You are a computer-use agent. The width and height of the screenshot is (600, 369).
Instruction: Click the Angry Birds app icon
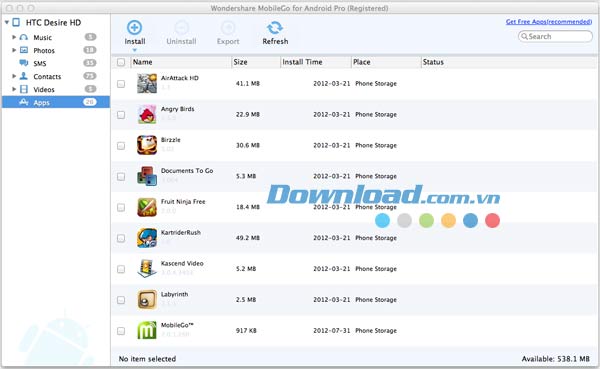(x=147, y=114)
